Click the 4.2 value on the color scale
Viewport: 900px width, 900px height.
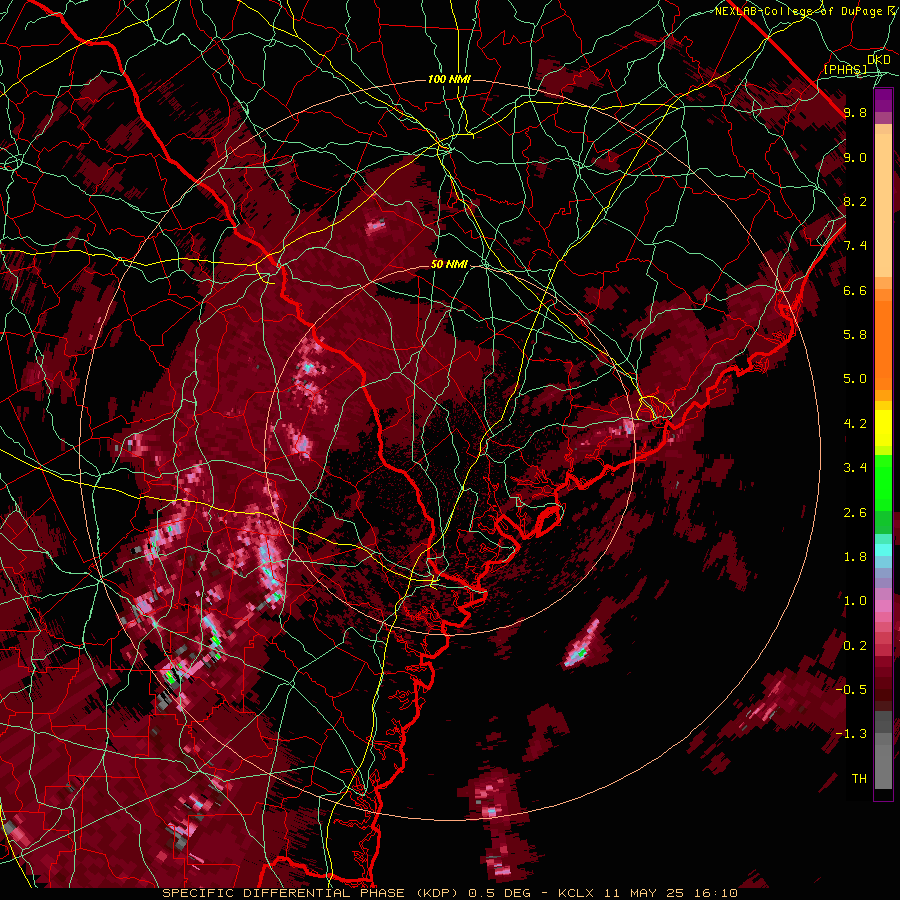855,424
